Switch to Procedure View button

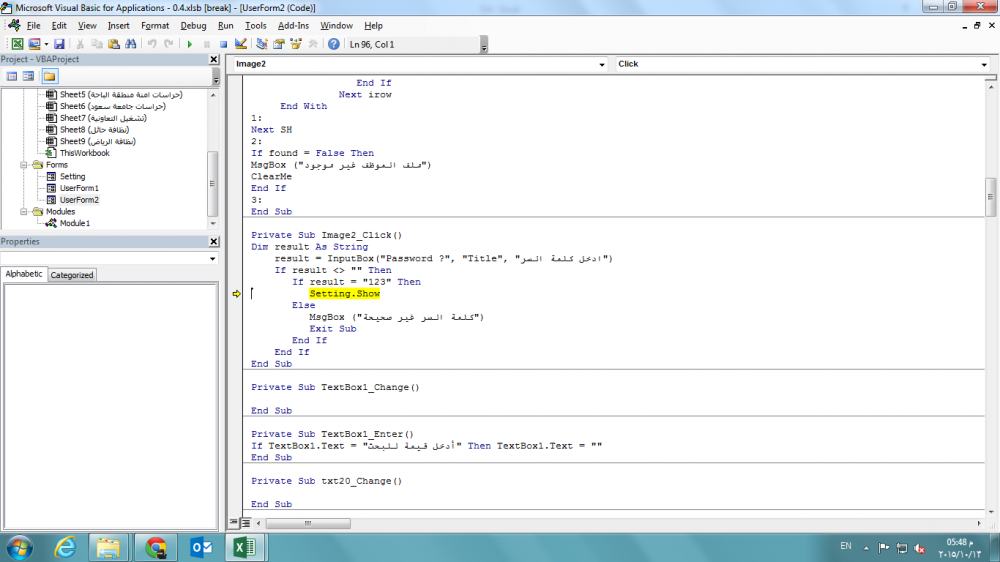[234, 522]
